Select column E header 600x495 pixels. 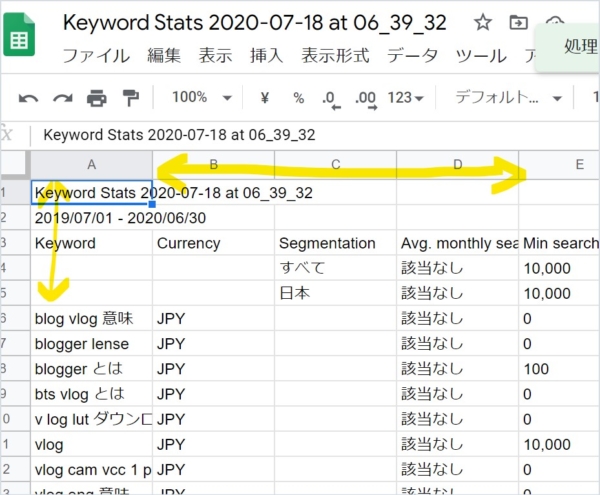[x=559, y=164]
